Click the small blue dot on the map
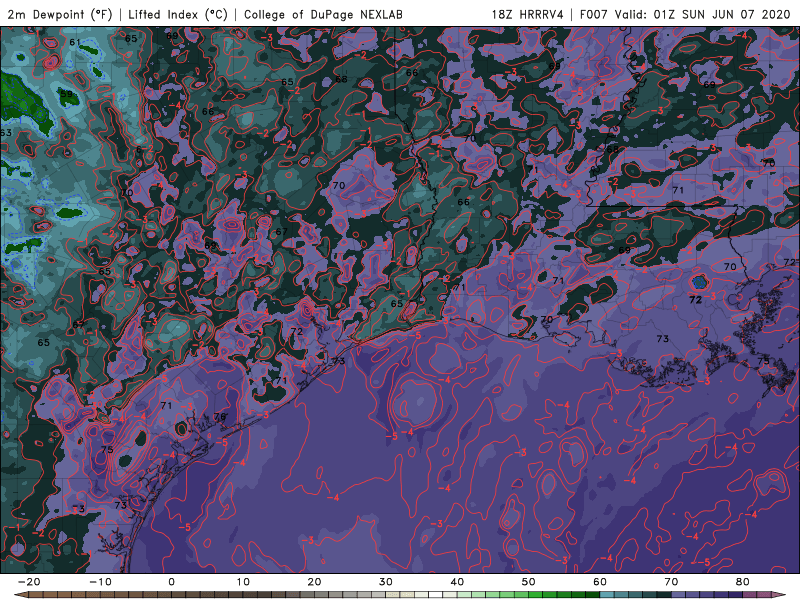Viewport: 800px width, 600px height. click(699, 282)
